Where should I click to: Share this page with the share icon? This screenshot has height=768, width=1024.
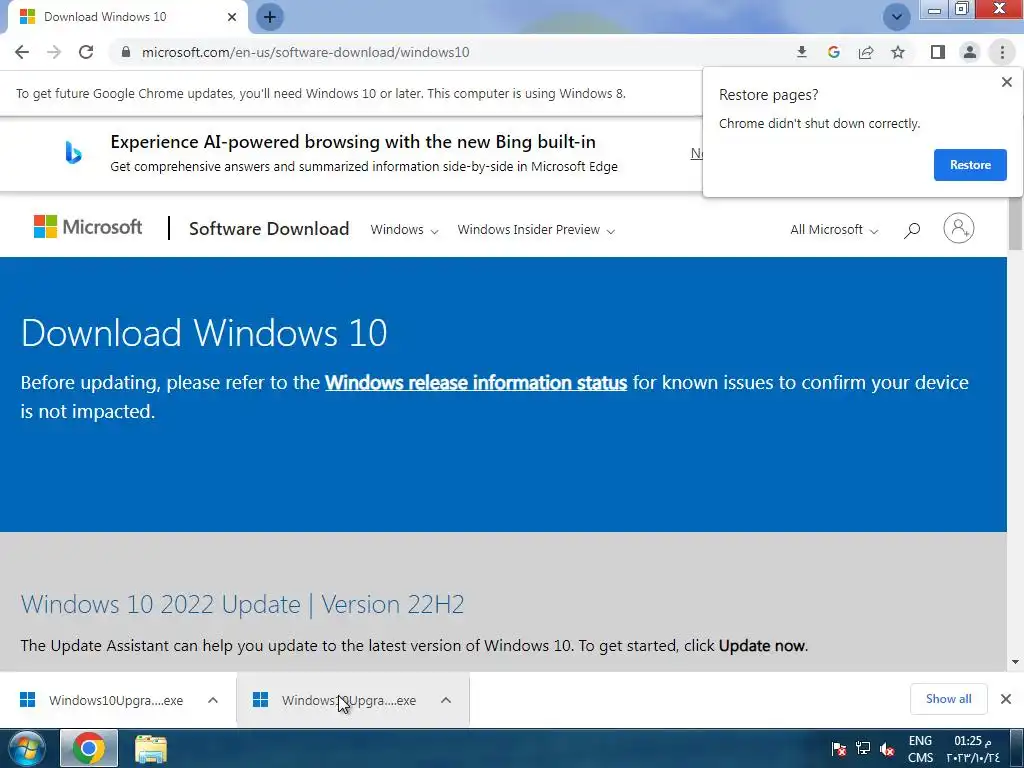866,52
